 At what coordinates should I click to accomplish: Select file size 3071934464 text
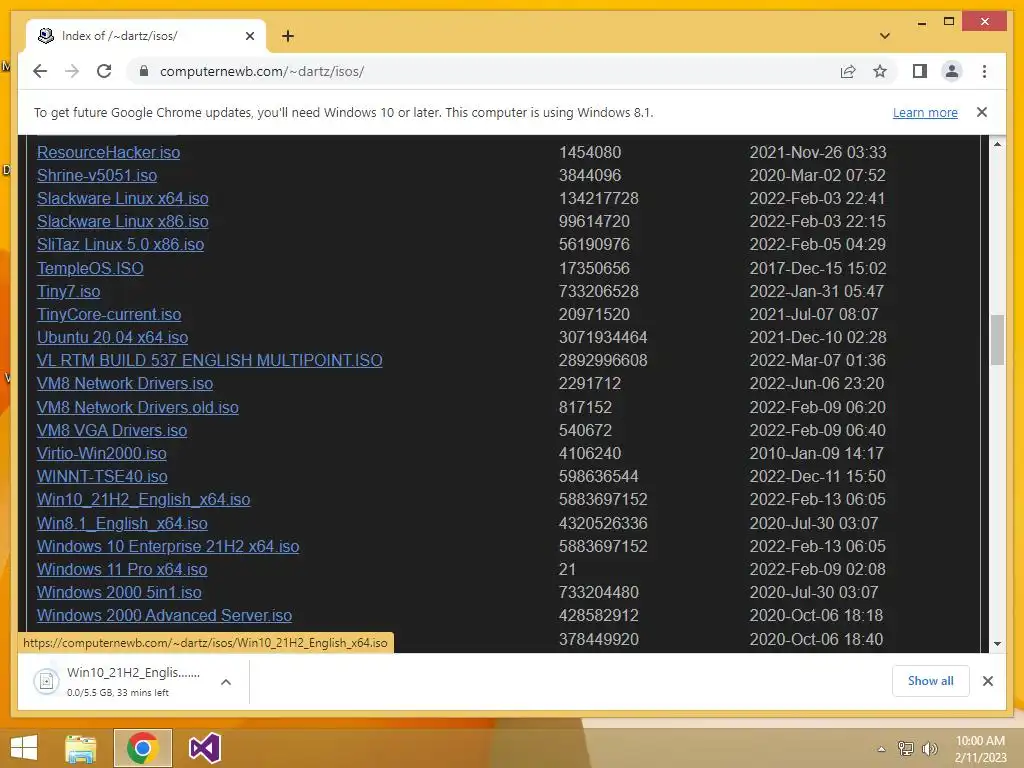coord(603,337)
